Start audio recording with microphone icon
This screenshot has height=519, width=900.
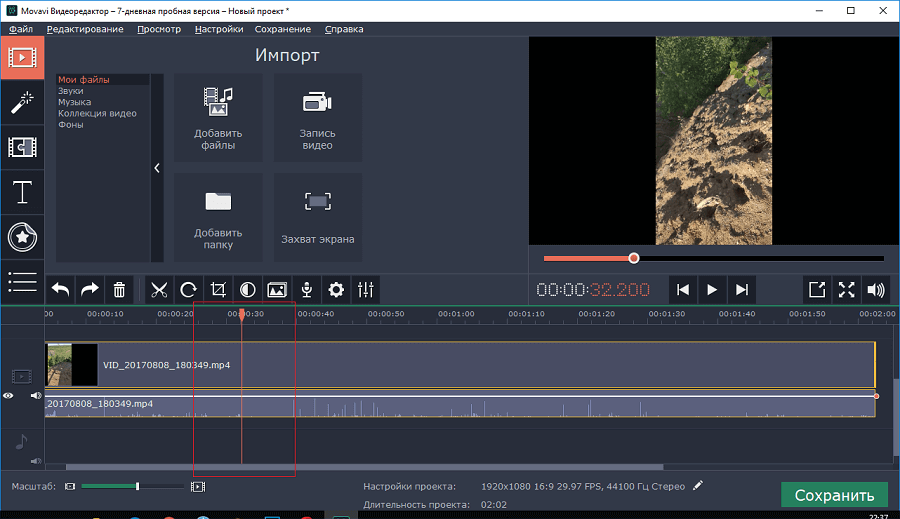tap(307, 290)
